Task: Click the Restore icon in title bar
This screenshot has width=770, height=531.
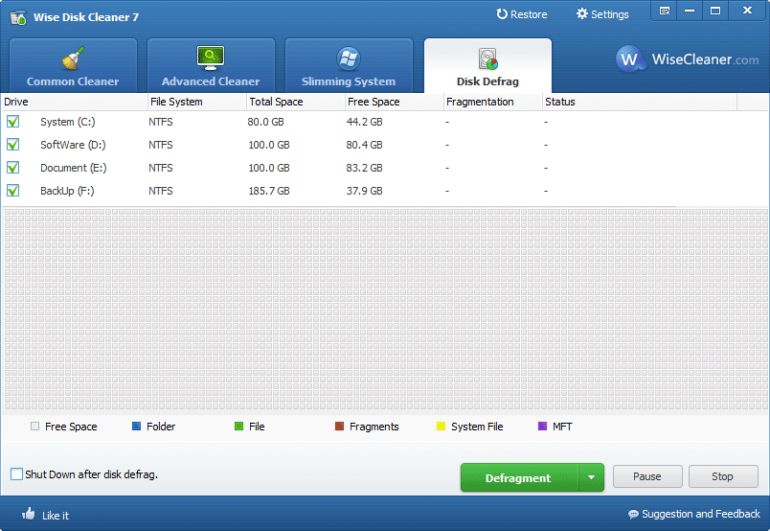Action: pyautogui.click(x=502, y=14)
